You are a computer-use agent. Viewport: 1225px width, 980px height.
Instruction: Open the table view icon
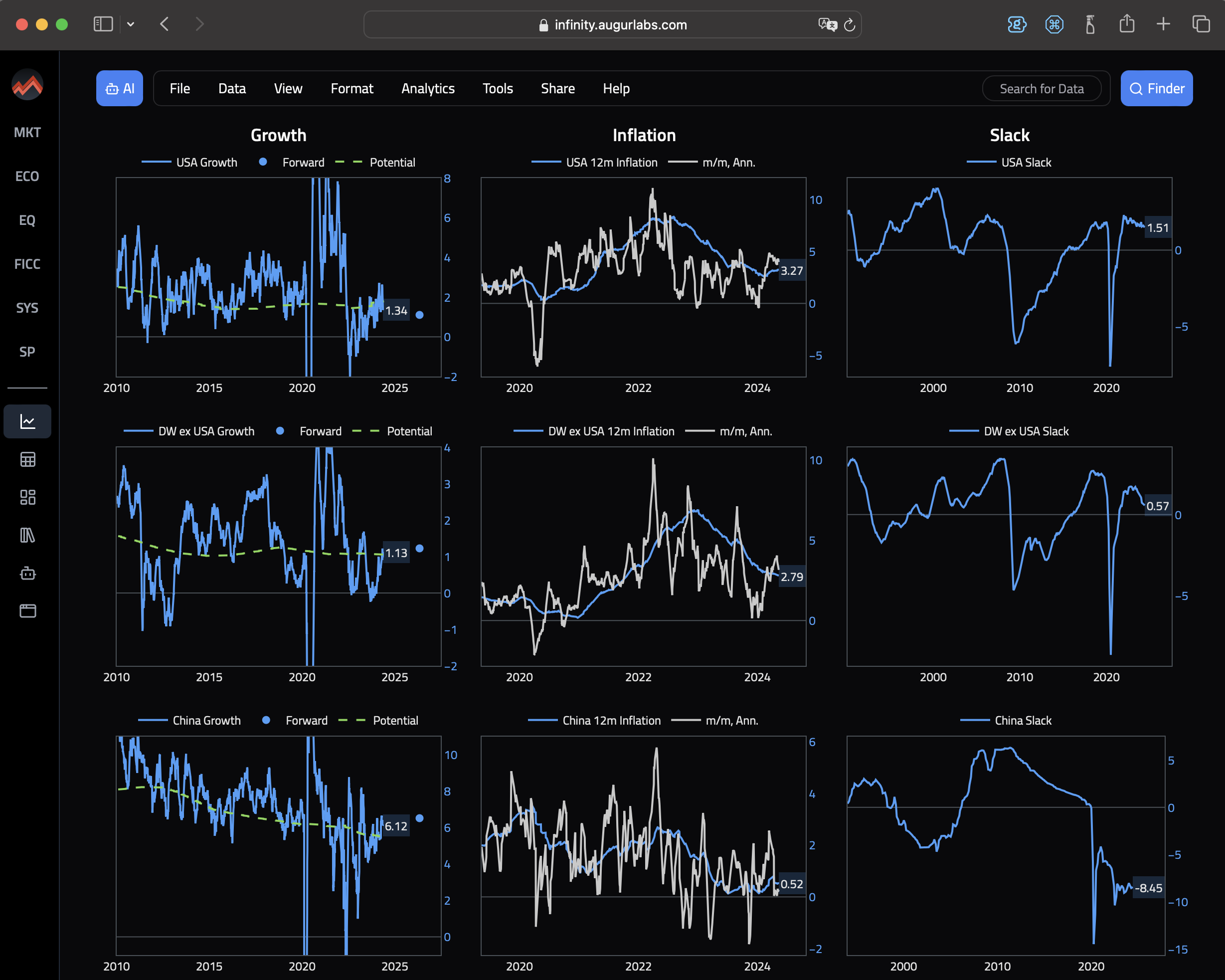[27, 458]
